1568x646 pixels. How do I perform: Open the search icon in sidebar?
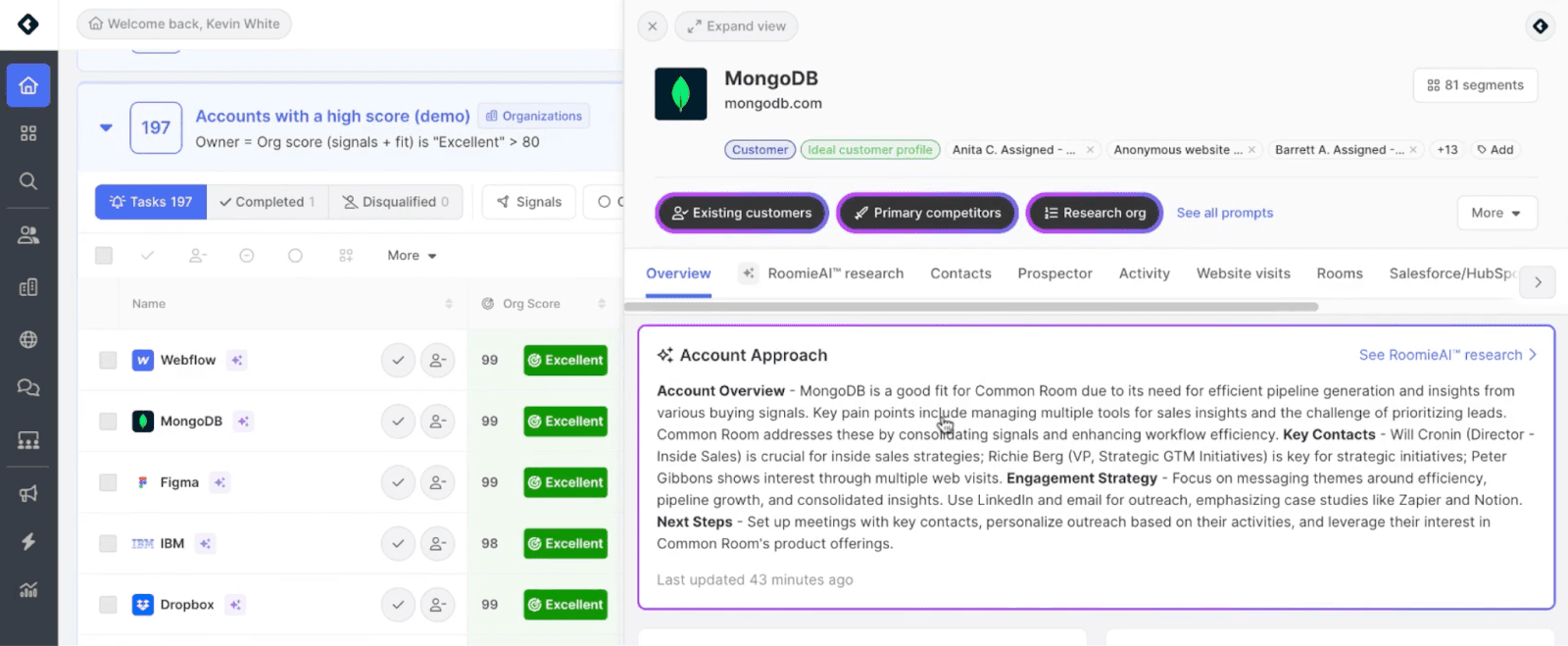click(x=28, y=180)
